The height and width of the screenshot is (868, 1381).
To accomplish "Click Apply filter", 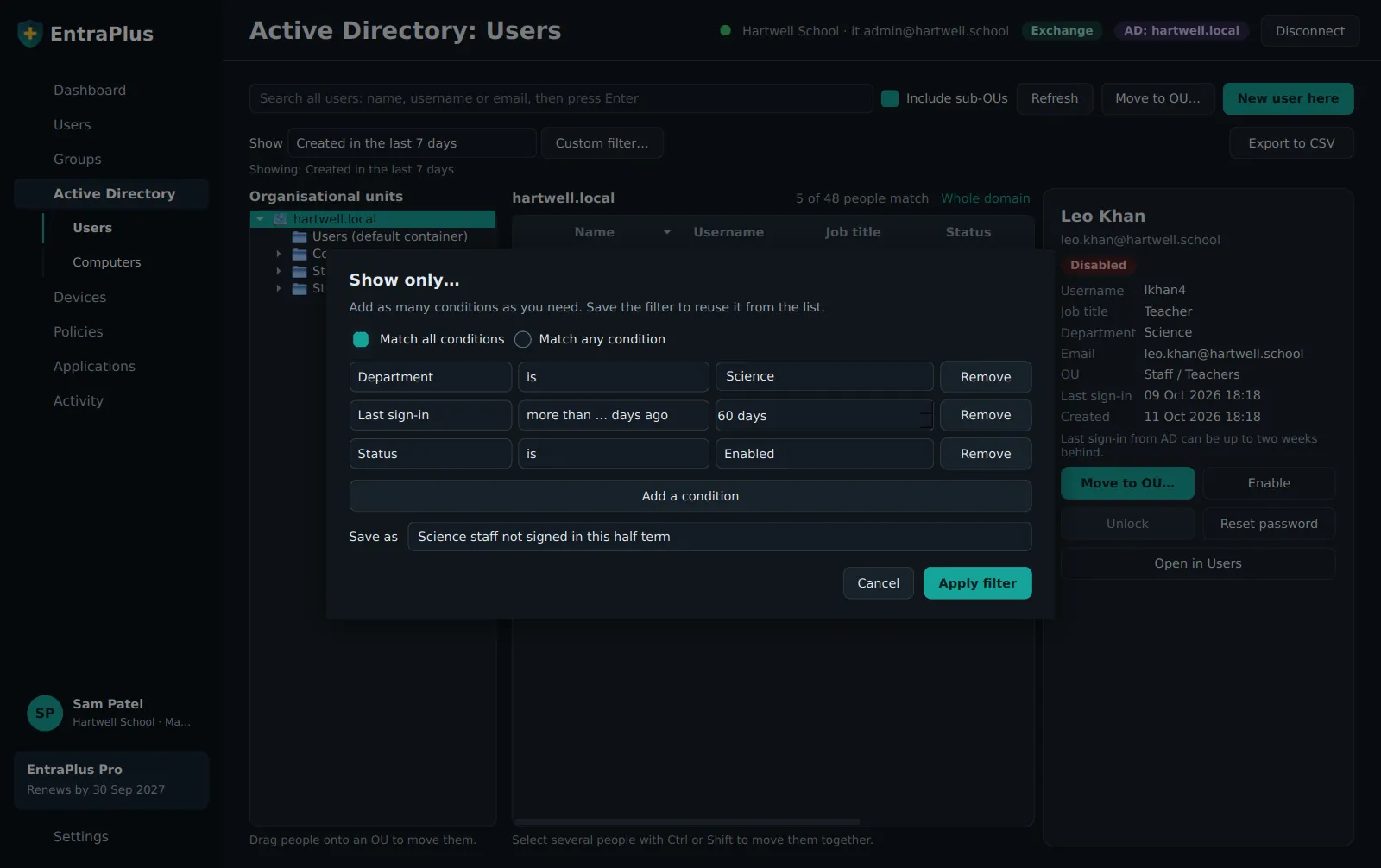I will pyautogui.click(x=978, y=583).
